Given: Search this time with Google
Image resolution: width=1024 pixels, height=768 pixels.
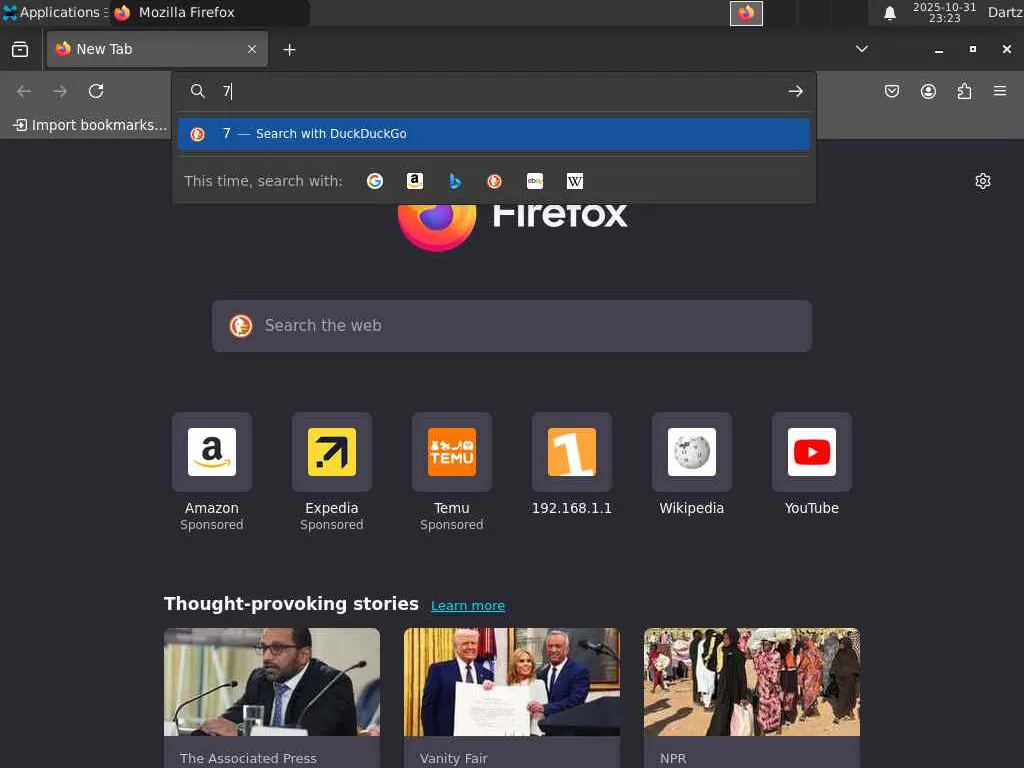Looking at the screenshot, I should pyautogui.click(x=375, y=181).
